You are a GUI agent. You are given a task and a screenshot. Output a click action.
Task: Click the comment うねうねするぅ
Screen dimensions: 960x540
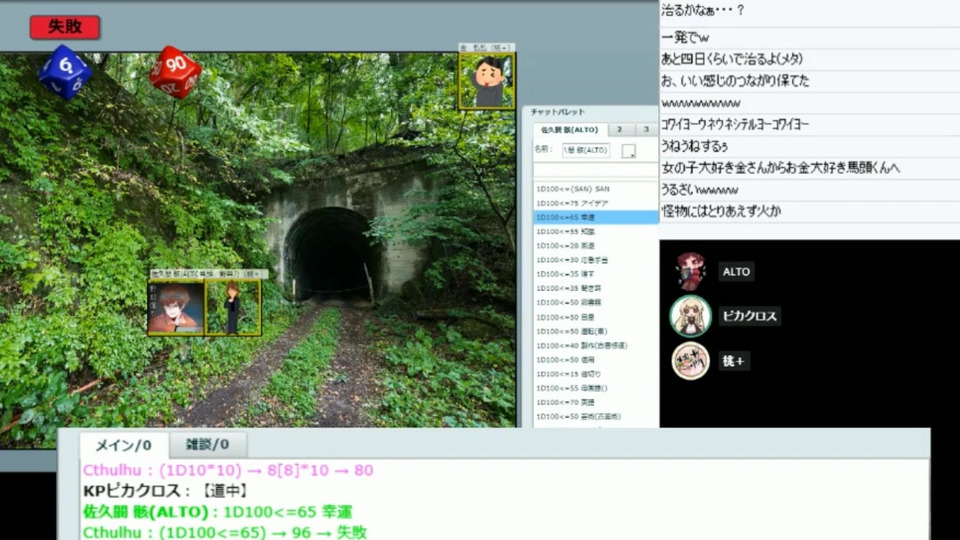pyautogui.click(x=694, y=146)
